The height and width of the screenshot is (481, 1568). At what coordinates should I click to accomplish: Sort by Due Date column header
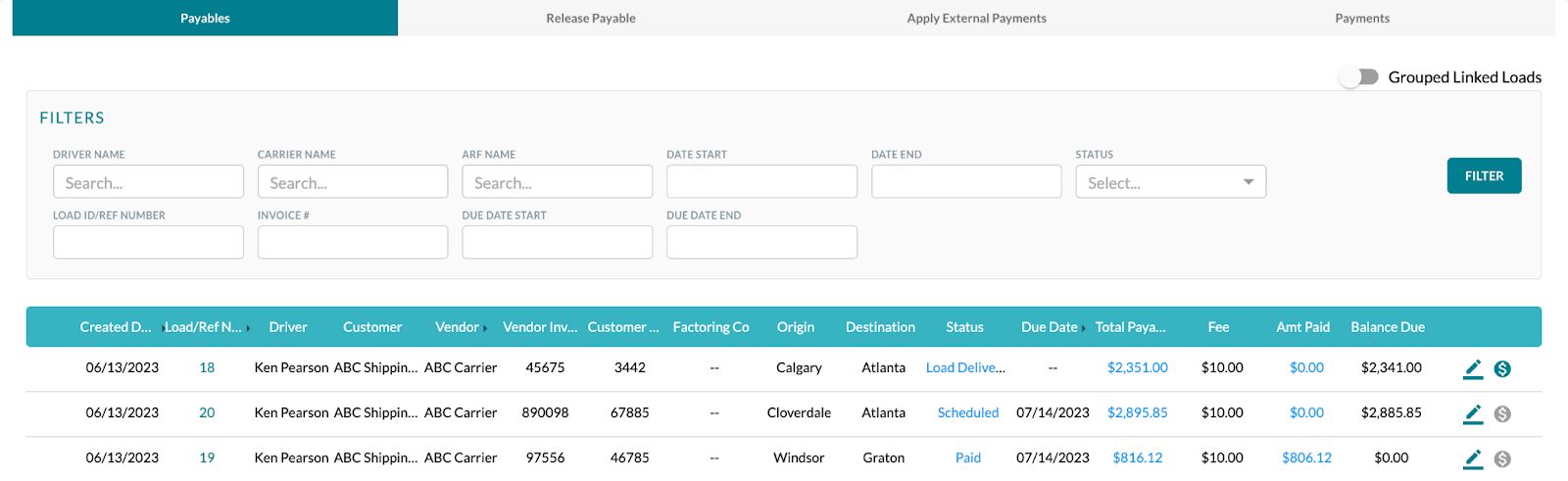click(1050, 327)
